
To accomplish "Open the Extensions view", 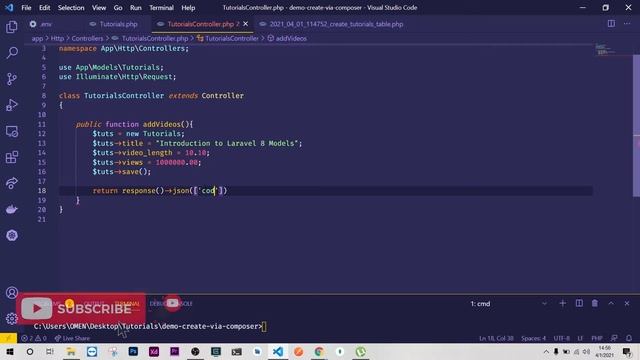I will pos(12,157).
